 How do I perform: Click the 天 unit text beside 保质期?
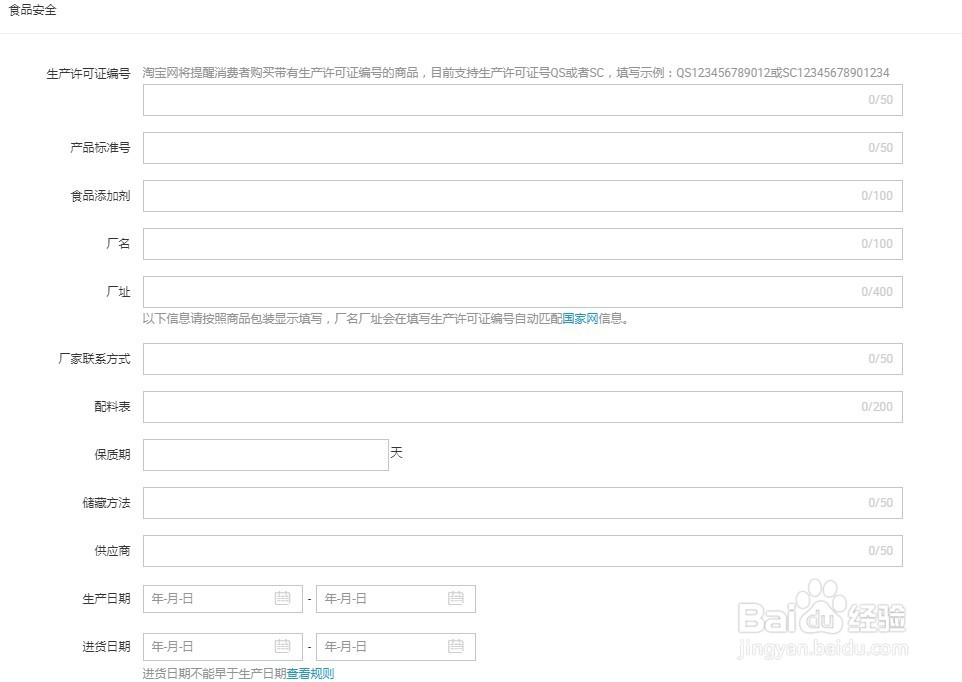[x=396, y=453]
